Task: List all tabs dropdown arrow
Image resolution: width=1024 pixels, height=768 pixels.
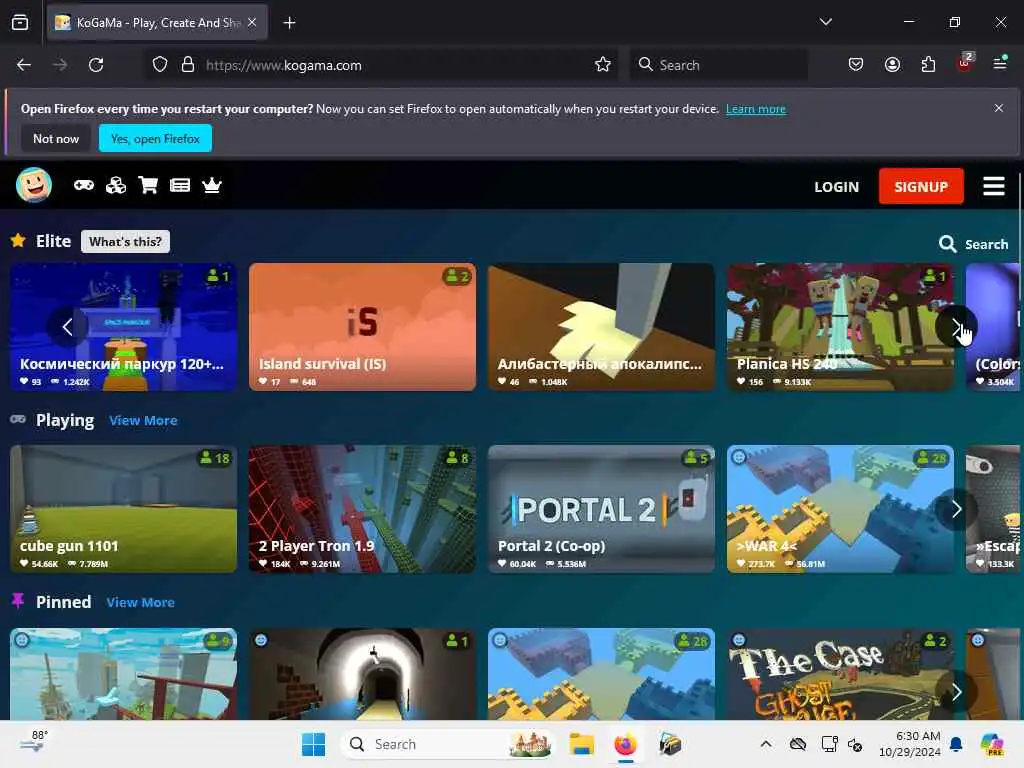Action: click(825, 22)
